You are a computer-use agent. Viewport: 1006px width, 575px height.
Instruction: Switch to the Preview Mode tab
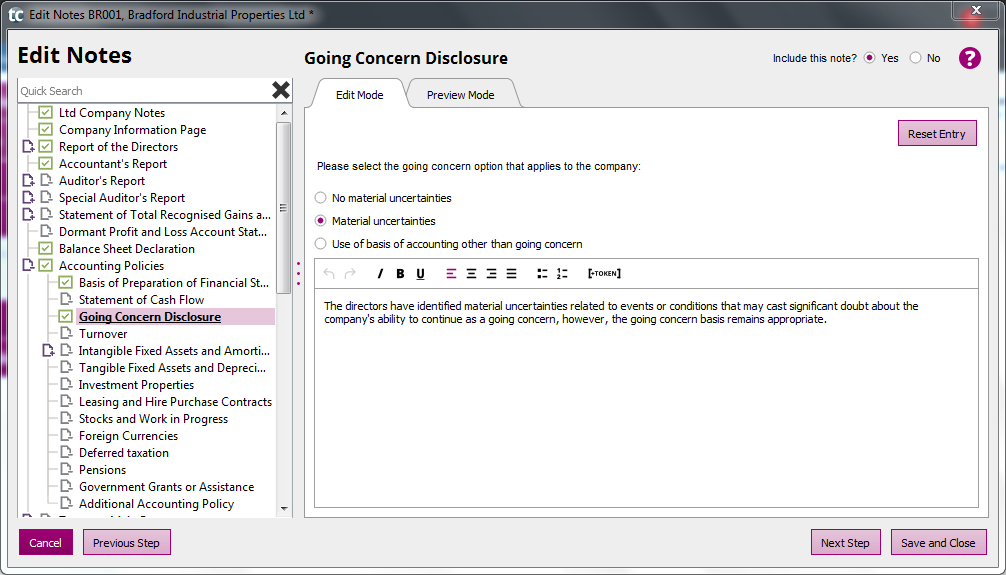click(460, 95)
